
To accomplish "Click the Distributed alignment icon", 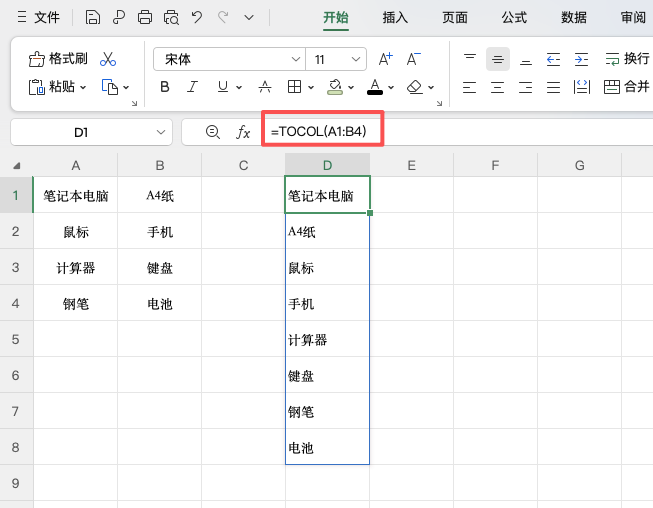I will 582,87.
